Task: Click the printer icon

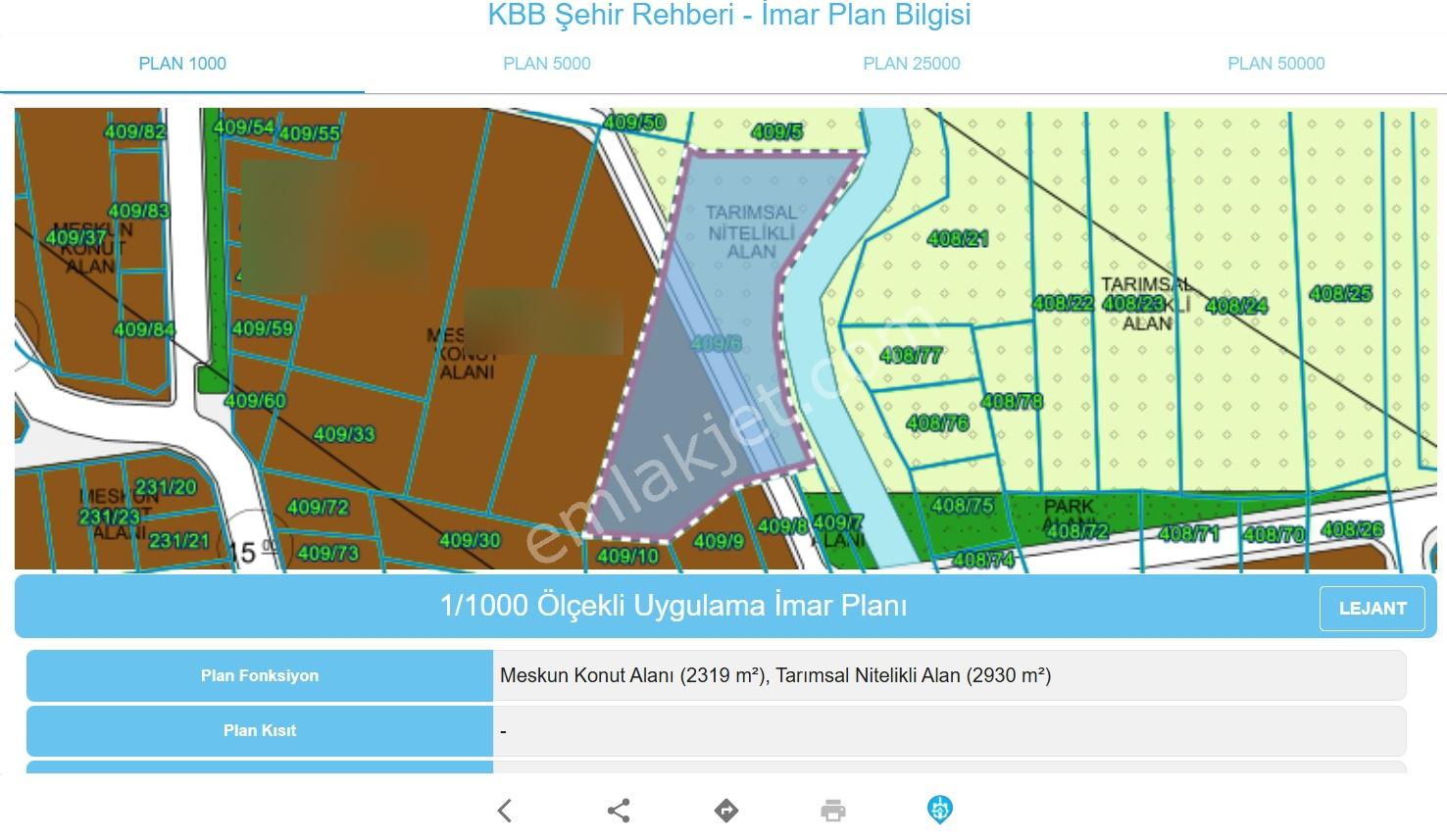Action: click(x=833, y=811)
